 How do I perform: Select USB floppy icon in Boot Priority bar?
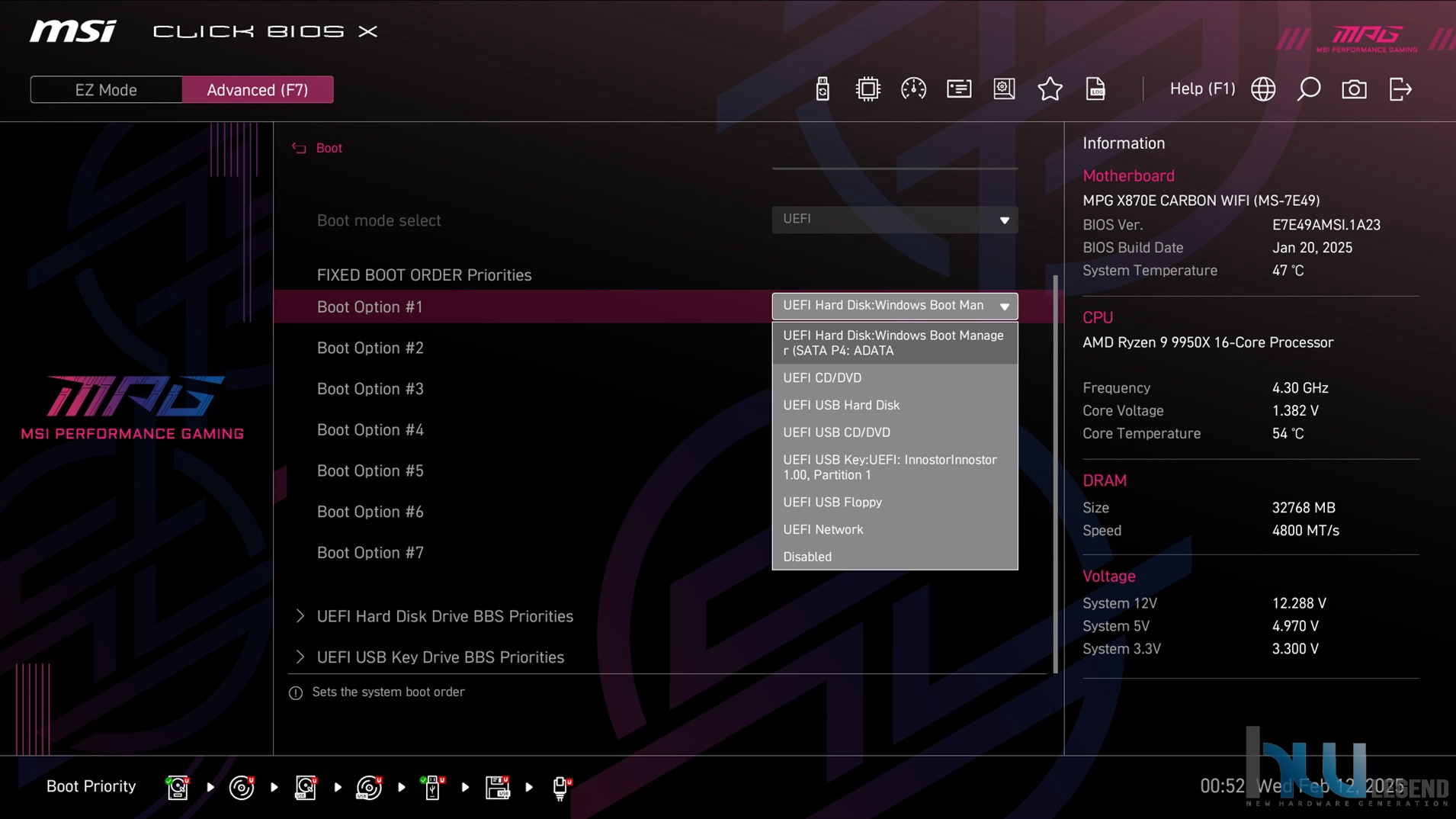pyautogui.click(x=497, y=787)
